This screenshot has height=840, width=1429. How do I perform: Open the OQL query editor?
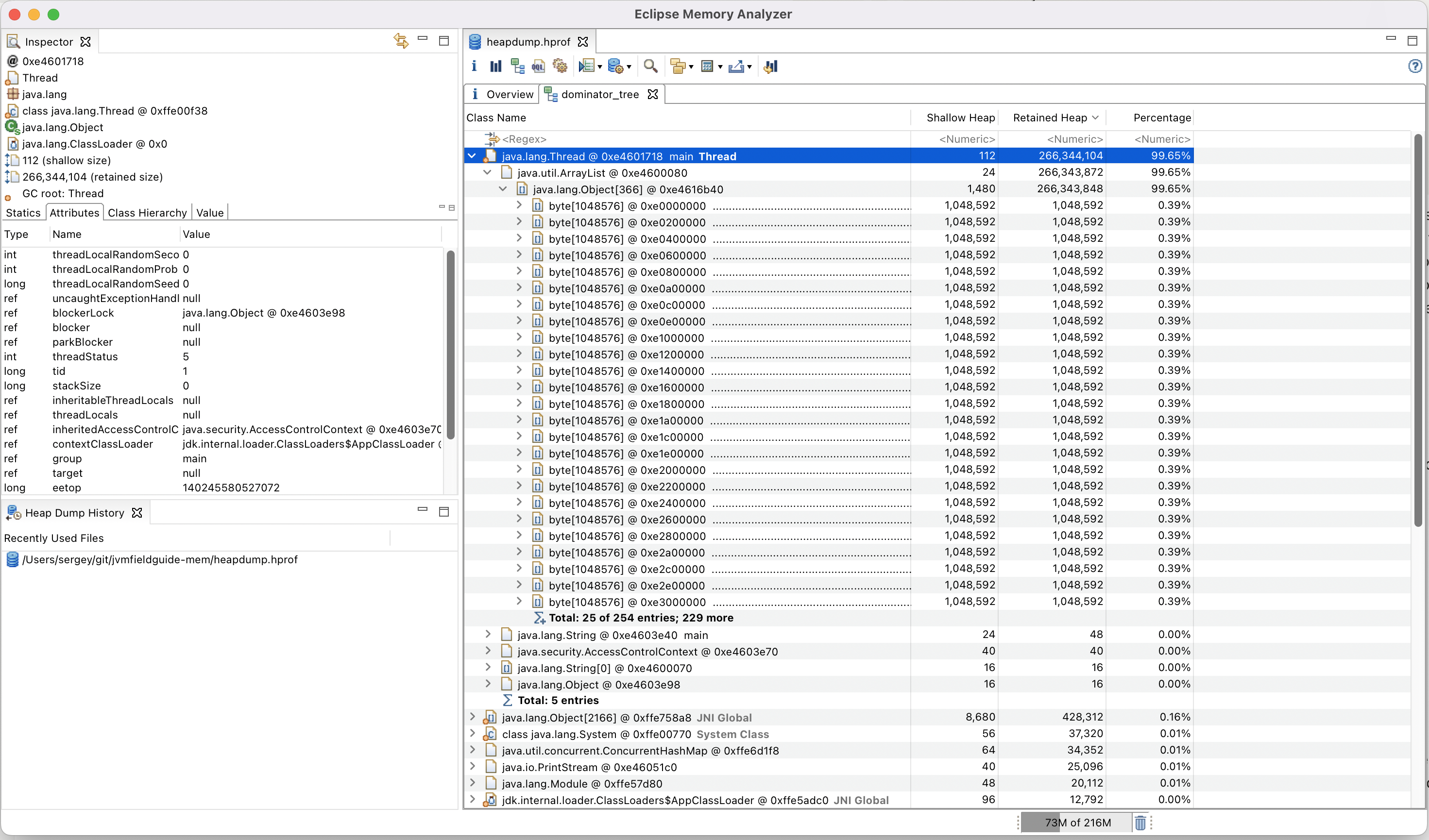(x=538, y=67)
